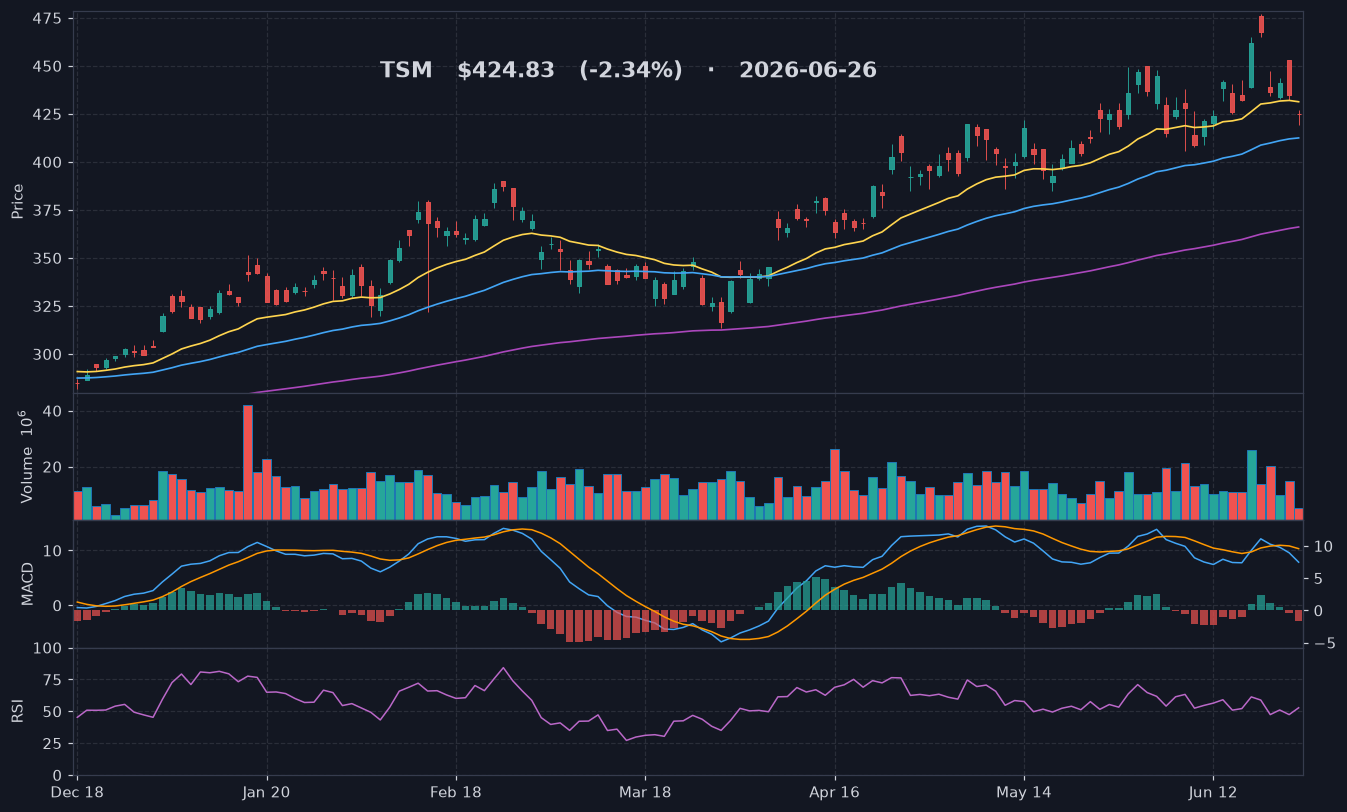Image resolution: width=1347 pixels, height=812 pixels.
Task: Click the -5 right MACD axis tick
Action: pyautogui.click(x=1324, y=643)
